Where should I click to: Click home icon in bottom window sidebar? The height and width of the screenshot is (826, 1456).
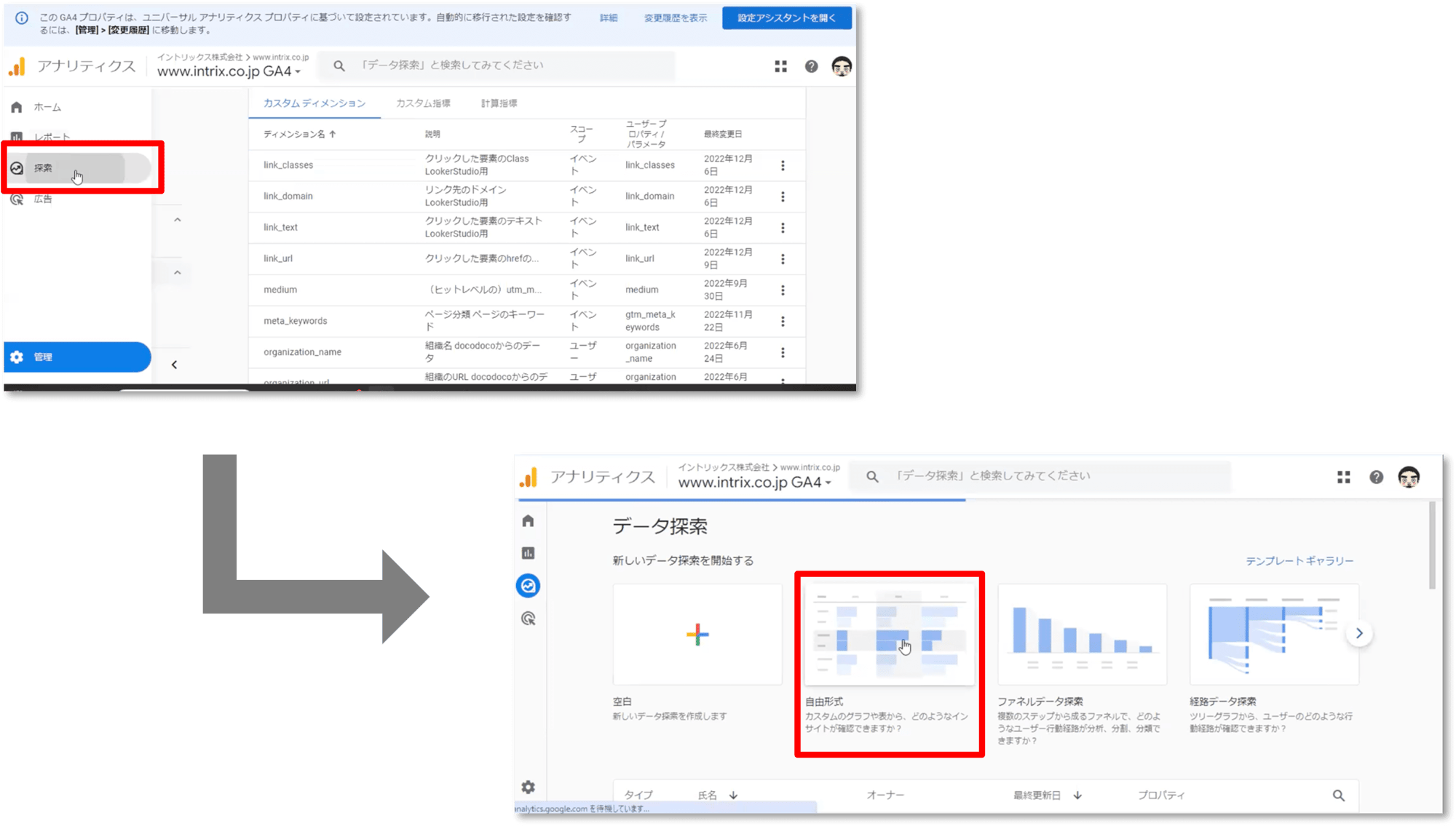tap(529, 521)
